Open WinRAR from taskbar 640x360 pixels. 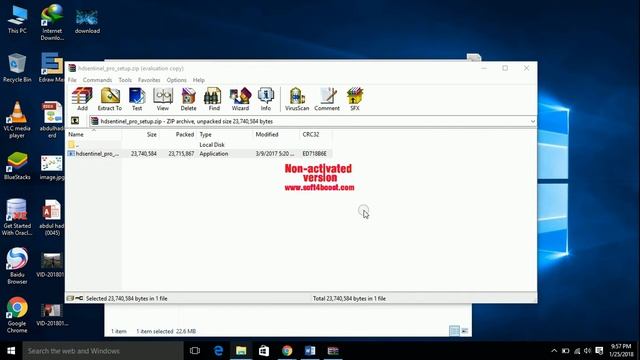coord(333,351)
